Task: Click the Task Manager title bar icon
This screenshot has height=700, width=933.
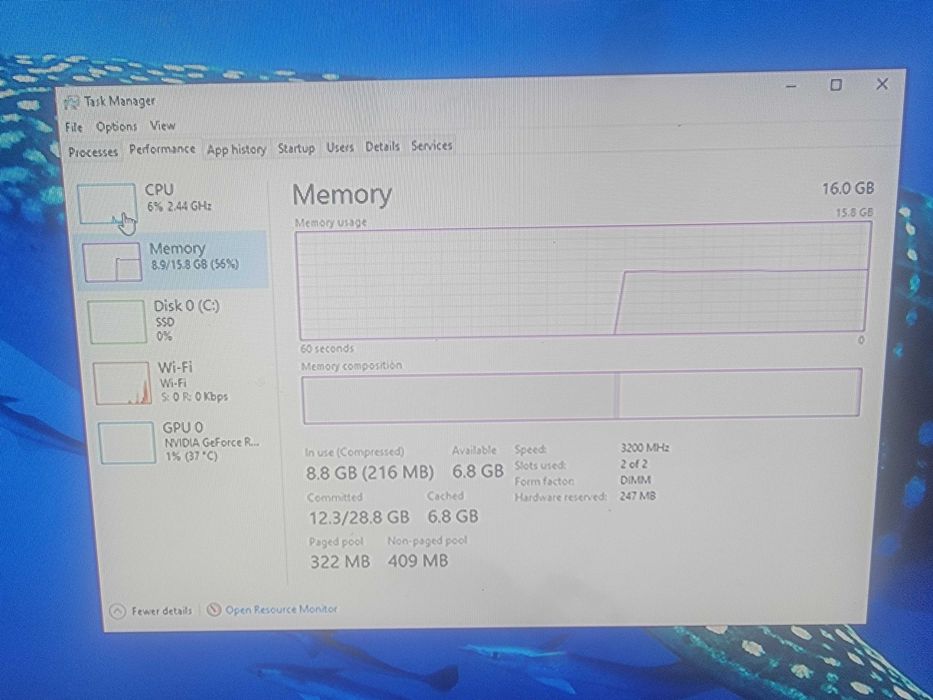Action: tap(71, 103)
